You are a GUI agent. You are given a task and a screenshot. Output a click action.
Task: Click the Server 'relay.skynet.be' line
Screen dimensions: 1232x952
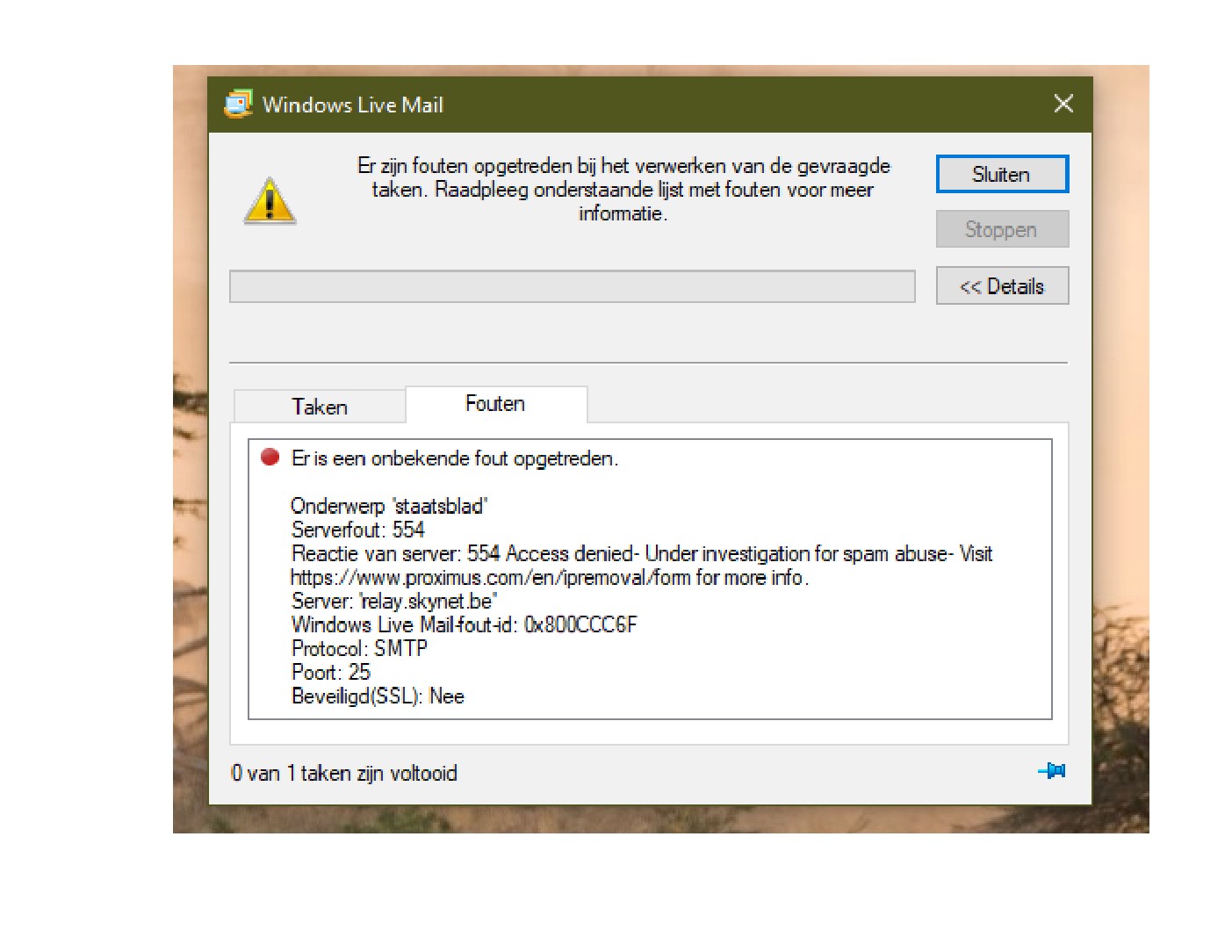click(x=394, y=602)
